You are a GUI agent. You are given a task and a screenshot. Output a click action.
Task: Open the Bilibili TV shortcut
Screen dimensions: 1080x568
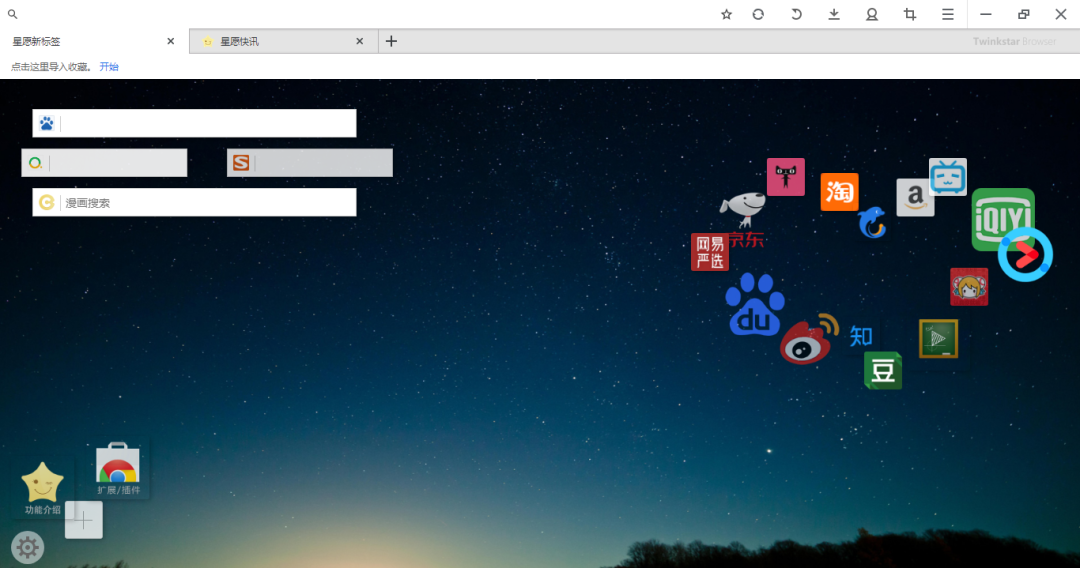948,177
